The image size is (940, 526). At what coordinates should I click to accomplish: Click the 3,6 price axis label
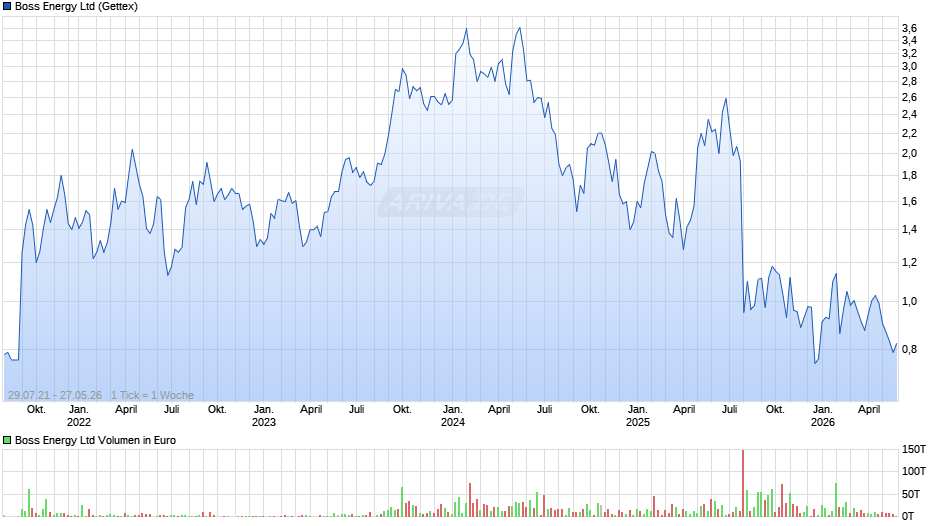(909, 28)
